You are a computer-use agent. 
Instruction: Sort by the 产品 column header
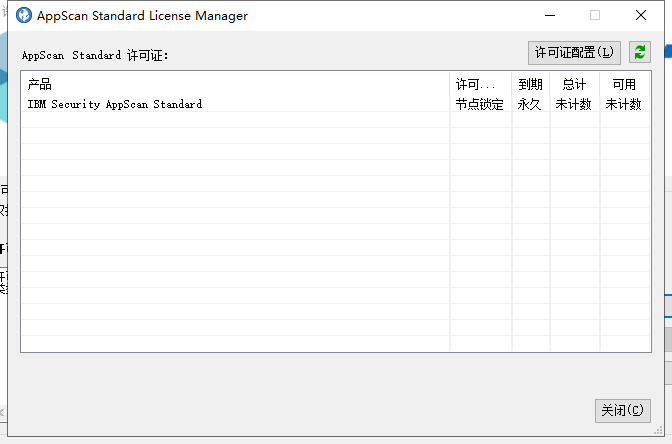coord(40,85)
